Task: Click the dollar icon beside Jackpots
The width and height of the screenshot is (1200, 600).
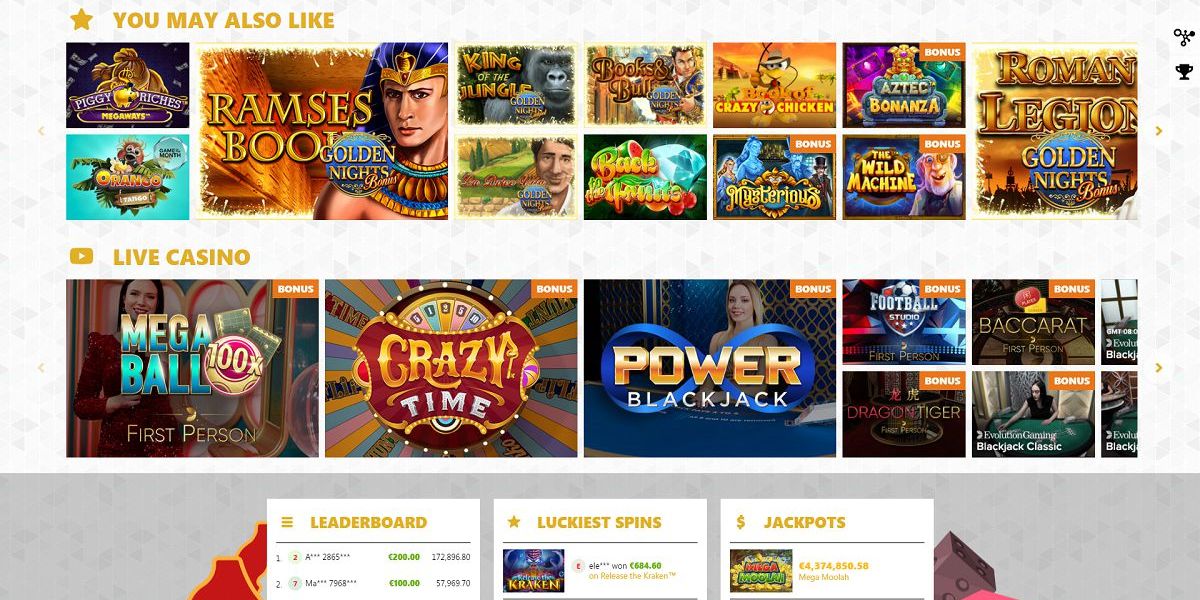Action: [741, 522]
